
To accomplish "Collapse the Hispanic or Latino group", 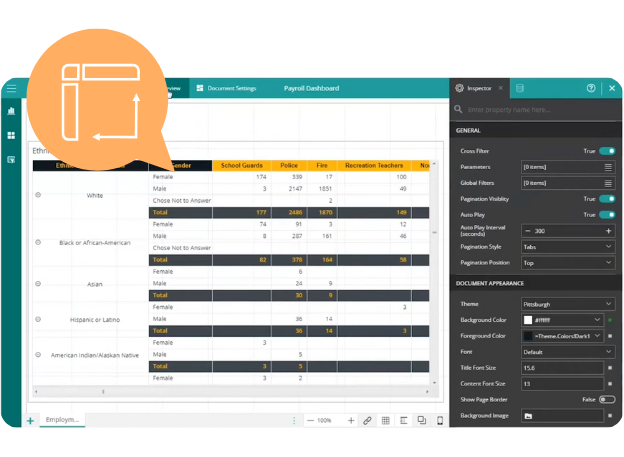I will [38, 319].
